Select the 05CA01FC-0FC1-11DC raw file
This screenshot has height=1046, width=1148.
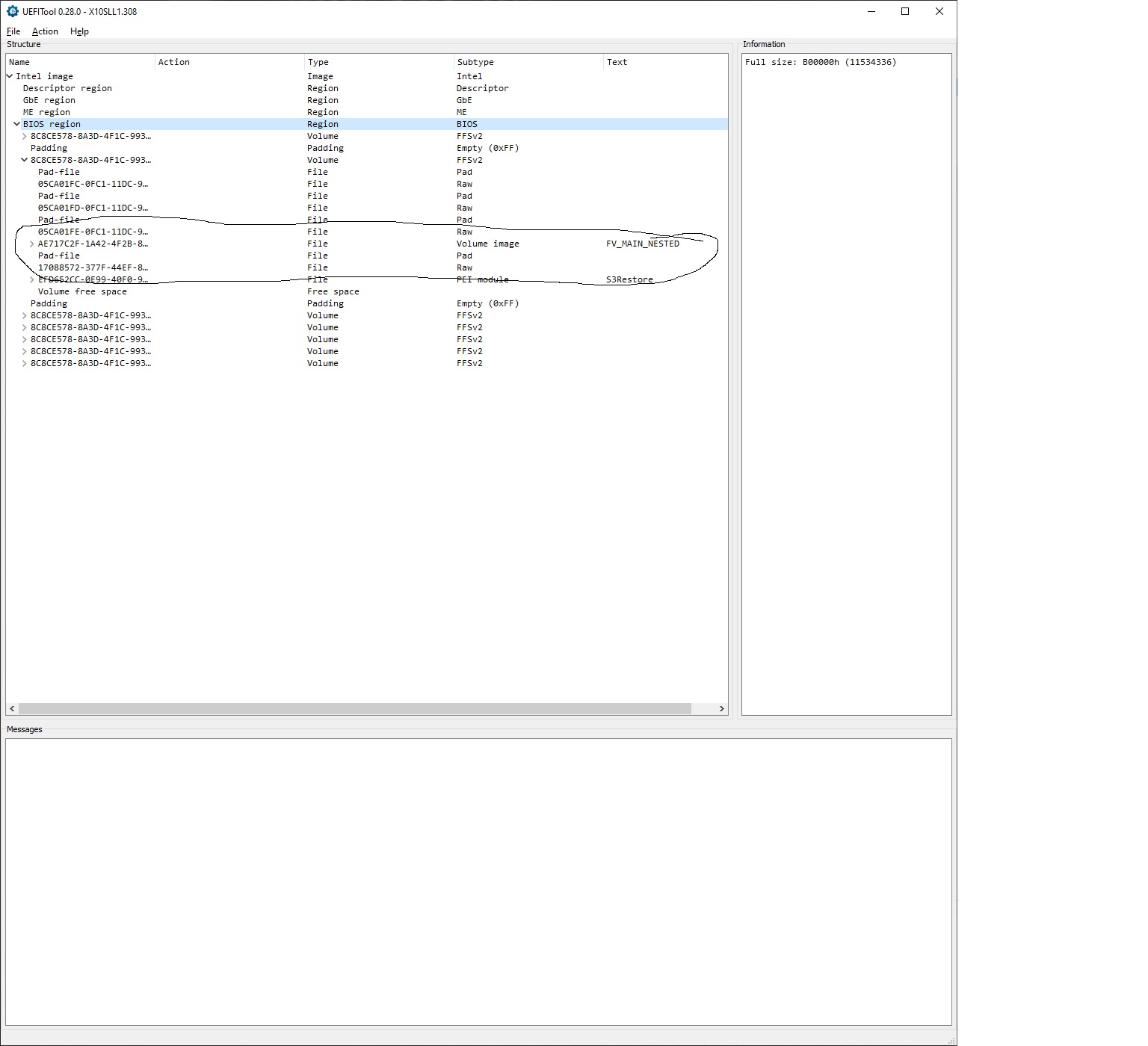click(367, 184)
